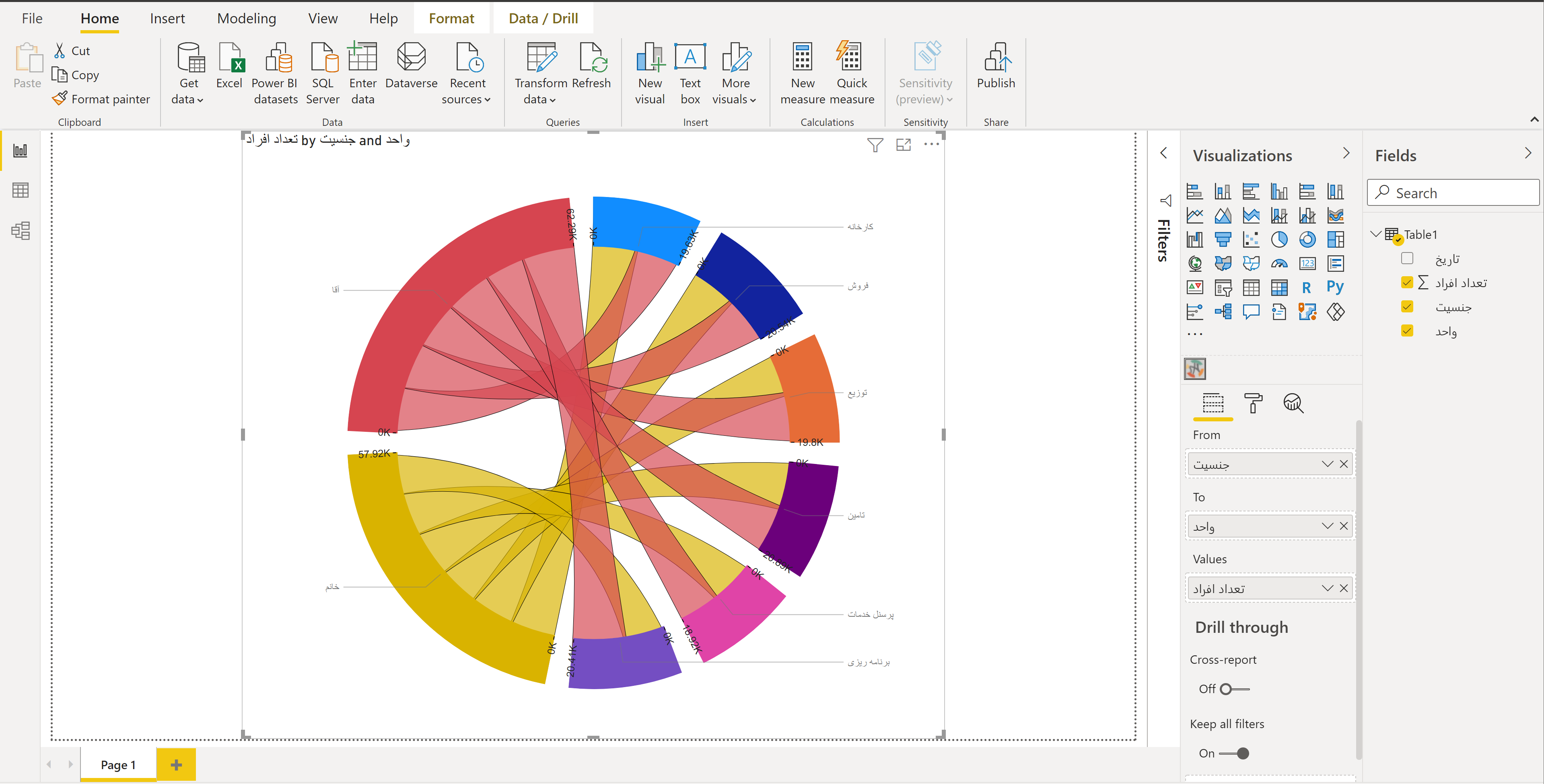This screenshot has height=784, width=1544.
Task: Toggle Cross-report drill through switch
Action: tap(1234, 689)
